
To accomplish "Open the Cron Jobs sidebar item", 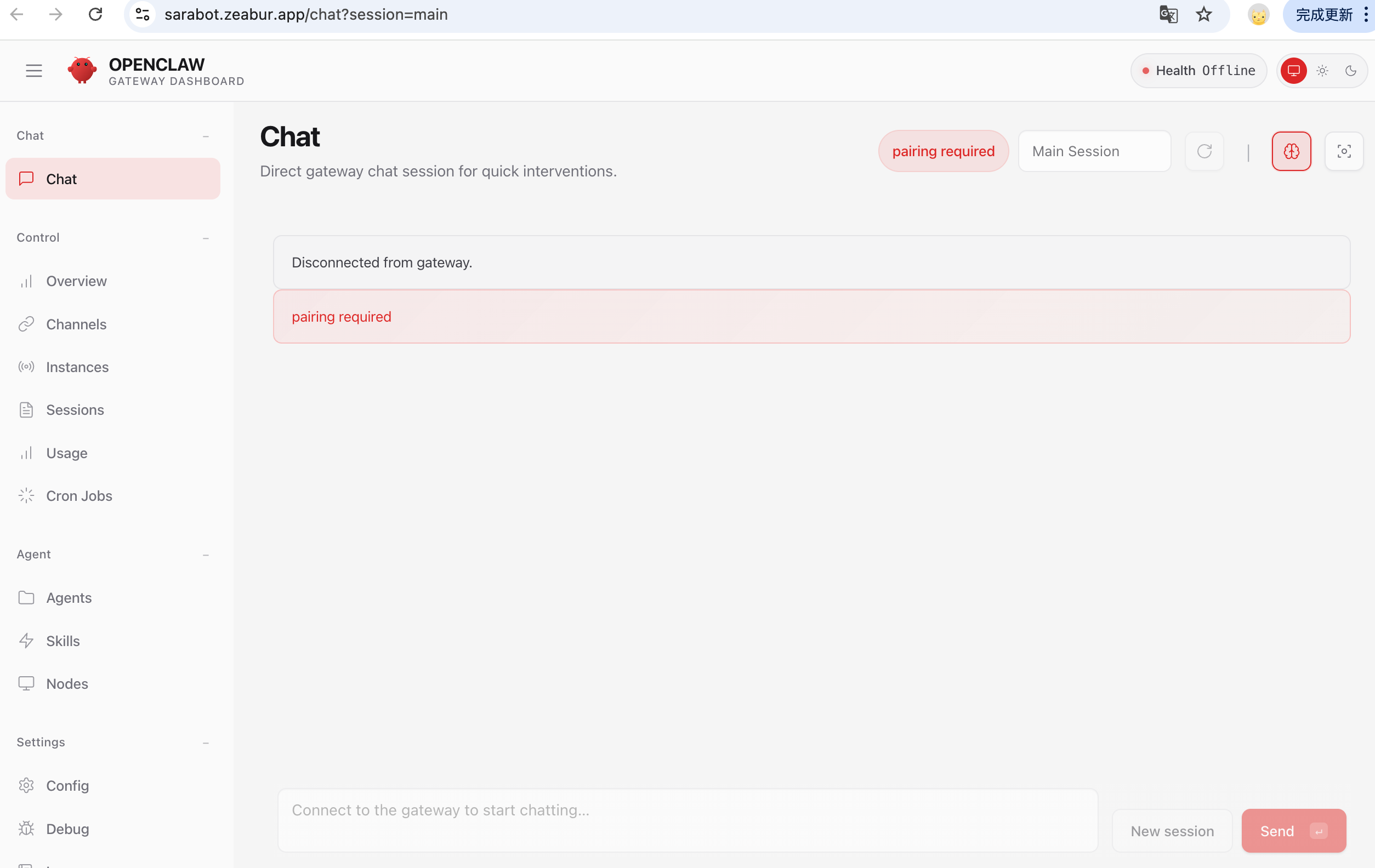I will click(x=79, y=496).
